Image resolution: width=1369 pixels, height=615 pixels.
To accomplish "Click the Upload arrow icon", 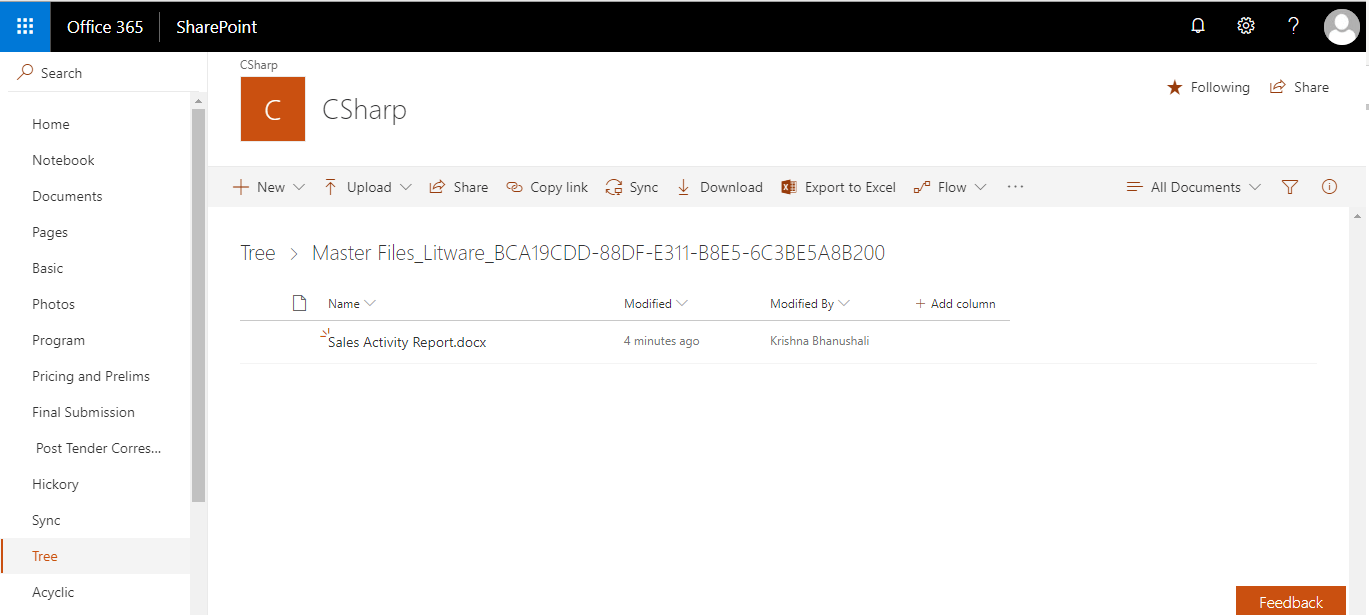I will [331, 187].
